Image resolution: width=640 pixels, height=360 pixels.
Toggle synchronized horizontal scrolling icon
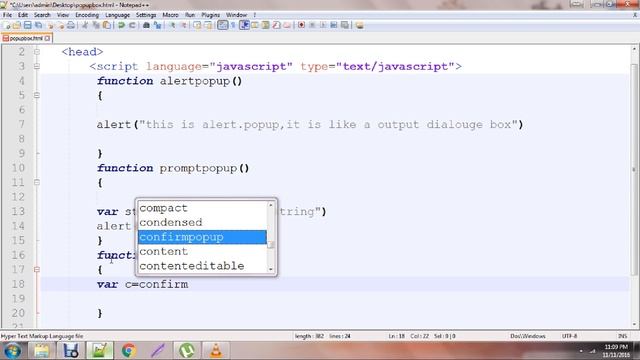pyautogui.click(x=208, y=25)
